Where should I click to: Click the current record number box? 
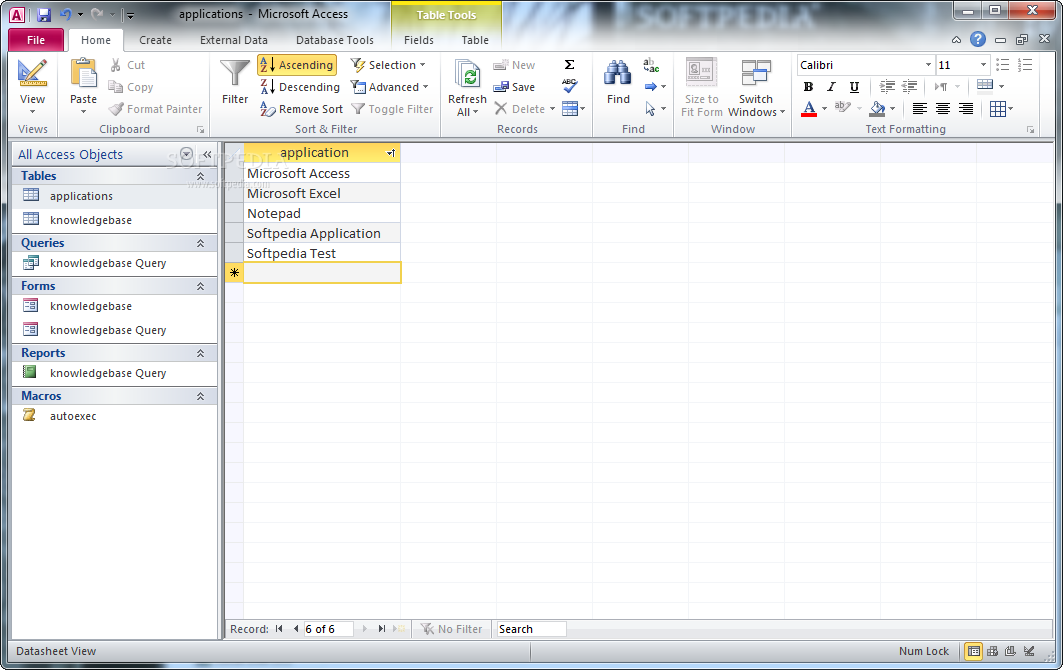click(328, 629)
